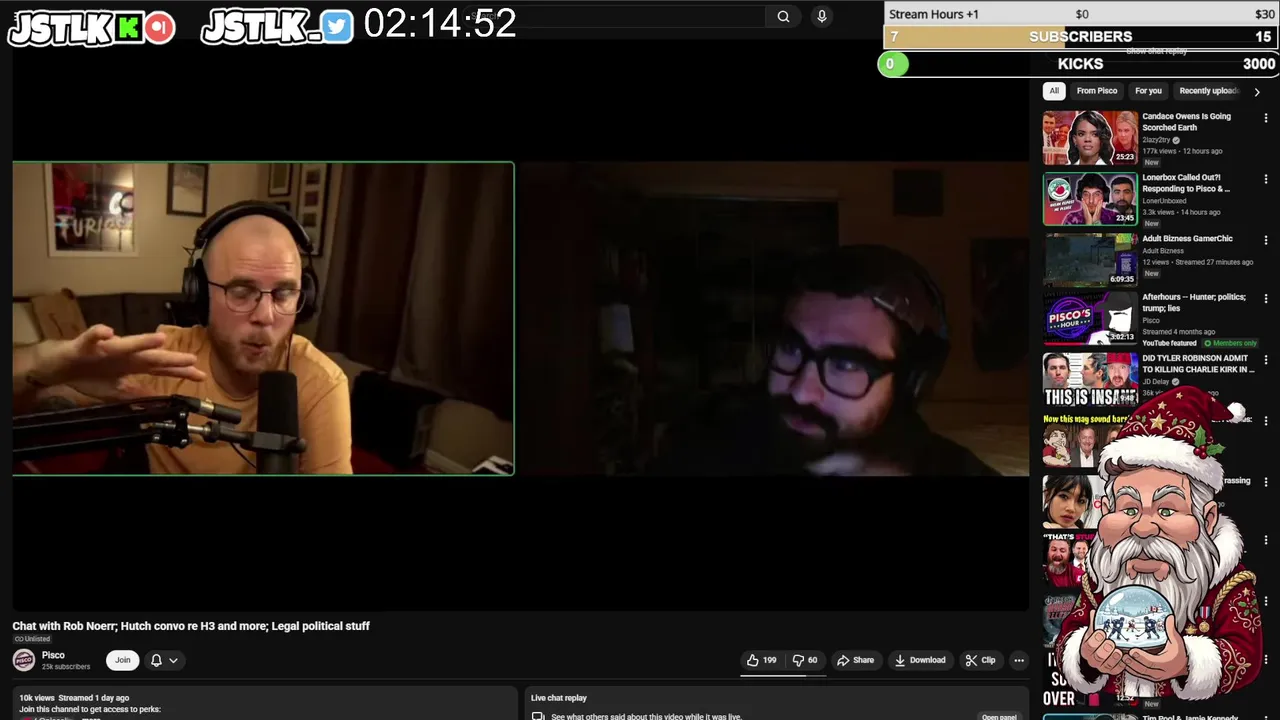Open the notification bell dropdown

coord(164,660)
